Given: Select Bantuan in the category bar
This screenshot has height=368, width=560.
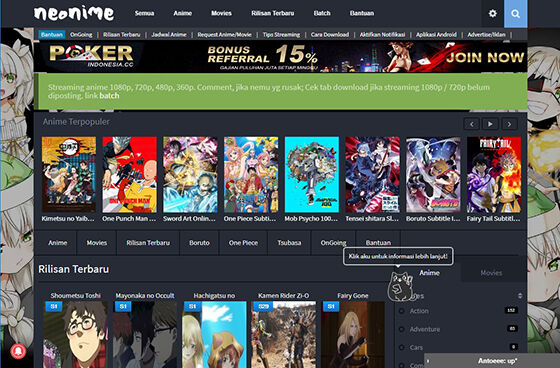Looking at the screenshot, I should click(378, 243).
